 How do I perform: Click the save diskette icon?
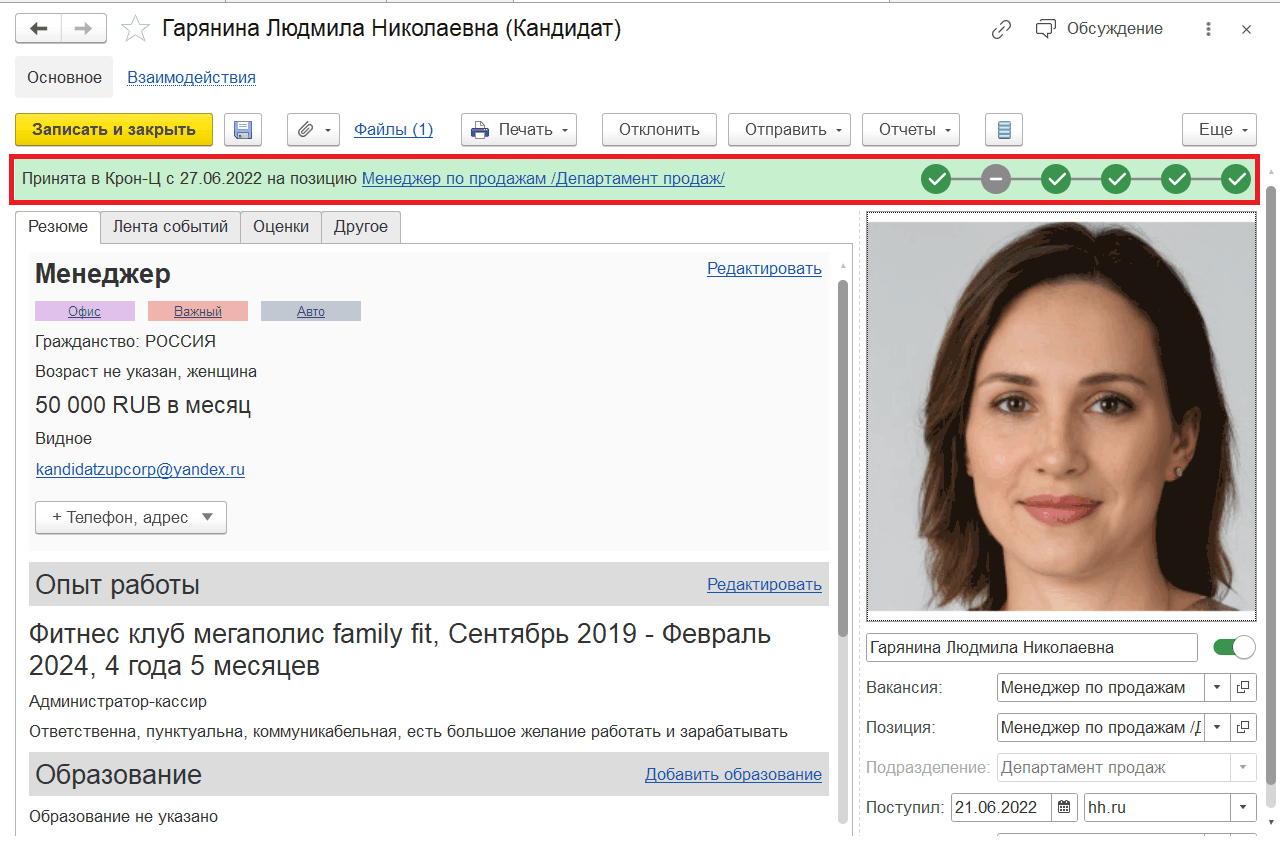pyautogui.click(x=242, y=129)
